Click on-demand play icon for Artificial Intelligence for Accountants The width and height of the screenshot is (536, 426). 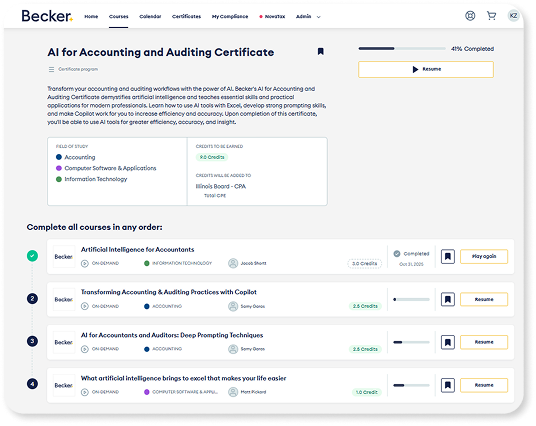click(85, 264)
